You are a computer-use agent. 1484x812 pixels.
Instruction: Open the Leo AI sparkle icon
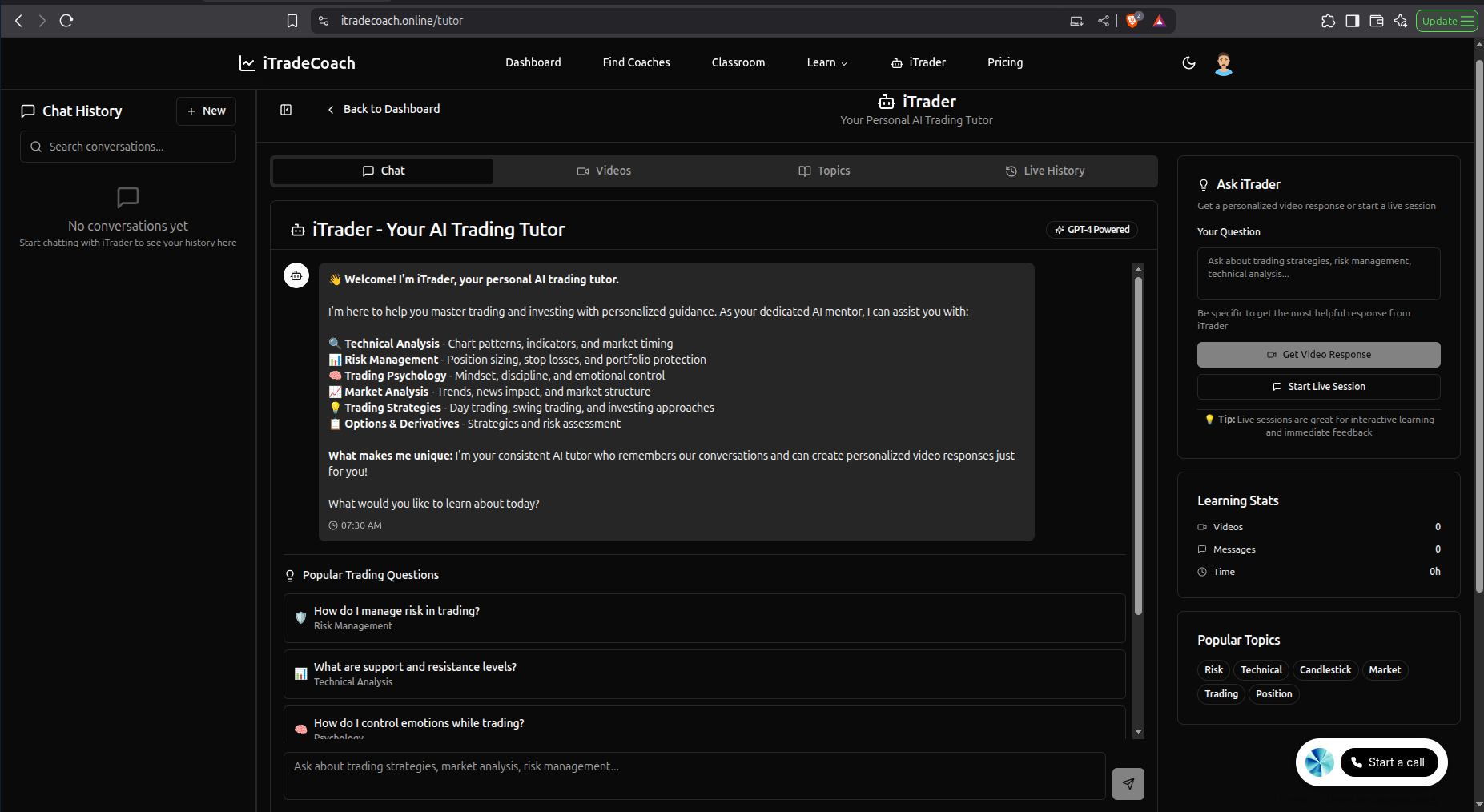point(1401,21)
